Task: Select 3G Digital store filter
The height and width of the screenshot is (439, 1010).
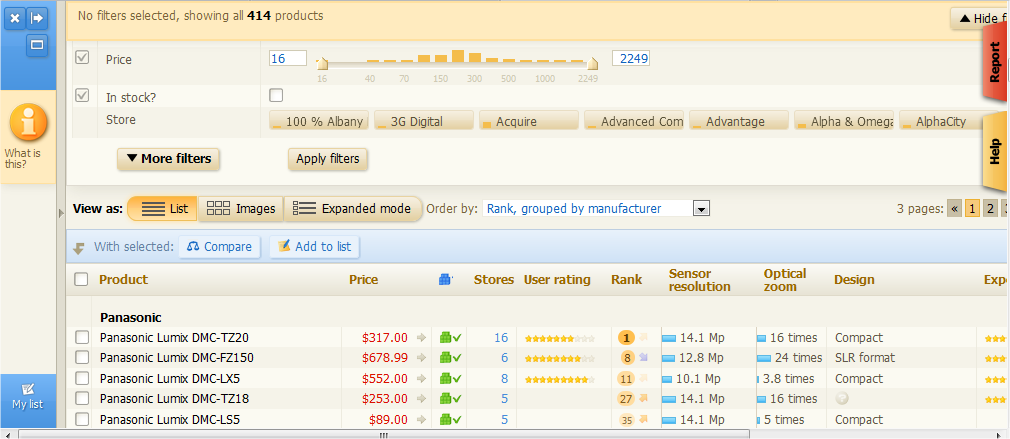Action: click(x=424, y=120)
